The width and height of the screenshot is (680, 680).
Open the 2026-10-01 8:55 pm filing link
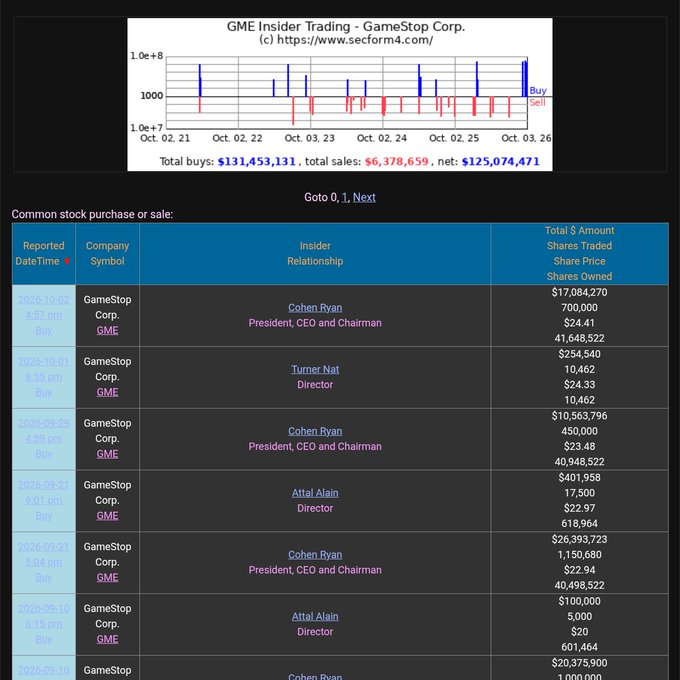click(x=43, y=377)
